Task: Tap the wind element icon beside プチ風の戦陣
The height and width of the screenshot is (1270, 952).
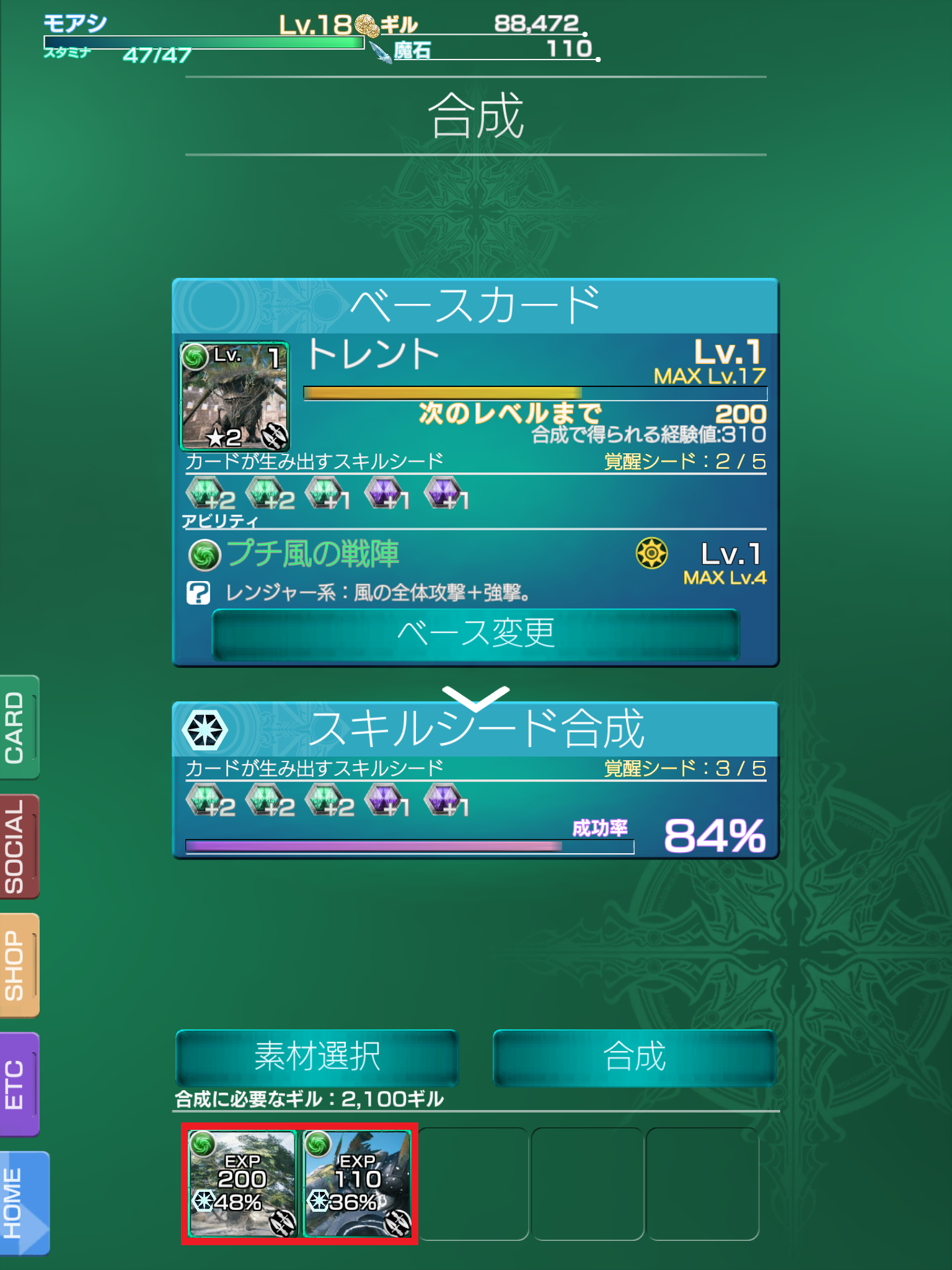Action: (205, 554)
